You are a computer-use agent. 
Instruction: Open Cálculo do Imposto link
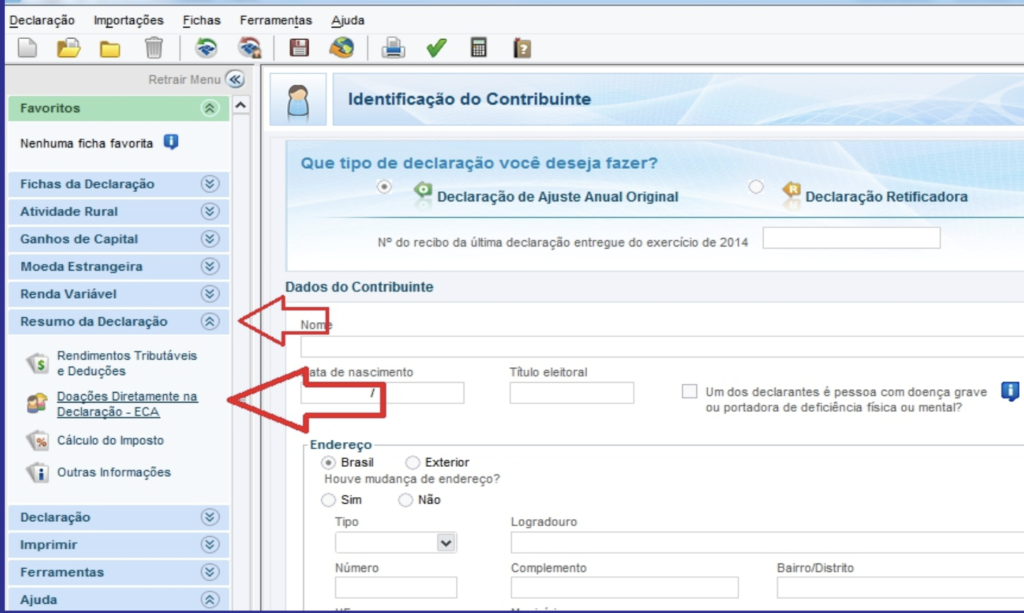[110, 441]
